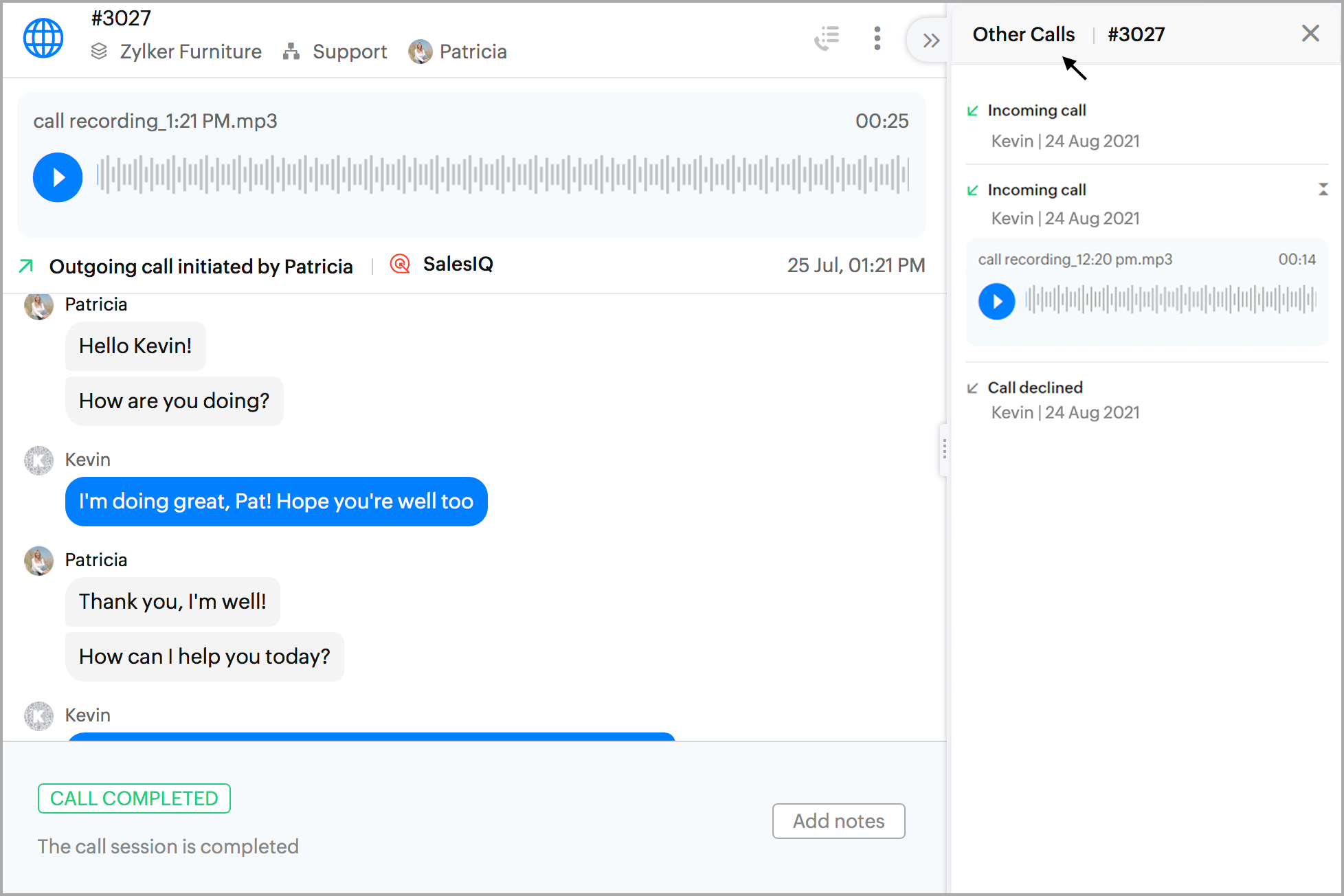This screenshot has height=896, width=1344.
Task: Click the blue globe channel icon
Action: [x=43, y=38]
